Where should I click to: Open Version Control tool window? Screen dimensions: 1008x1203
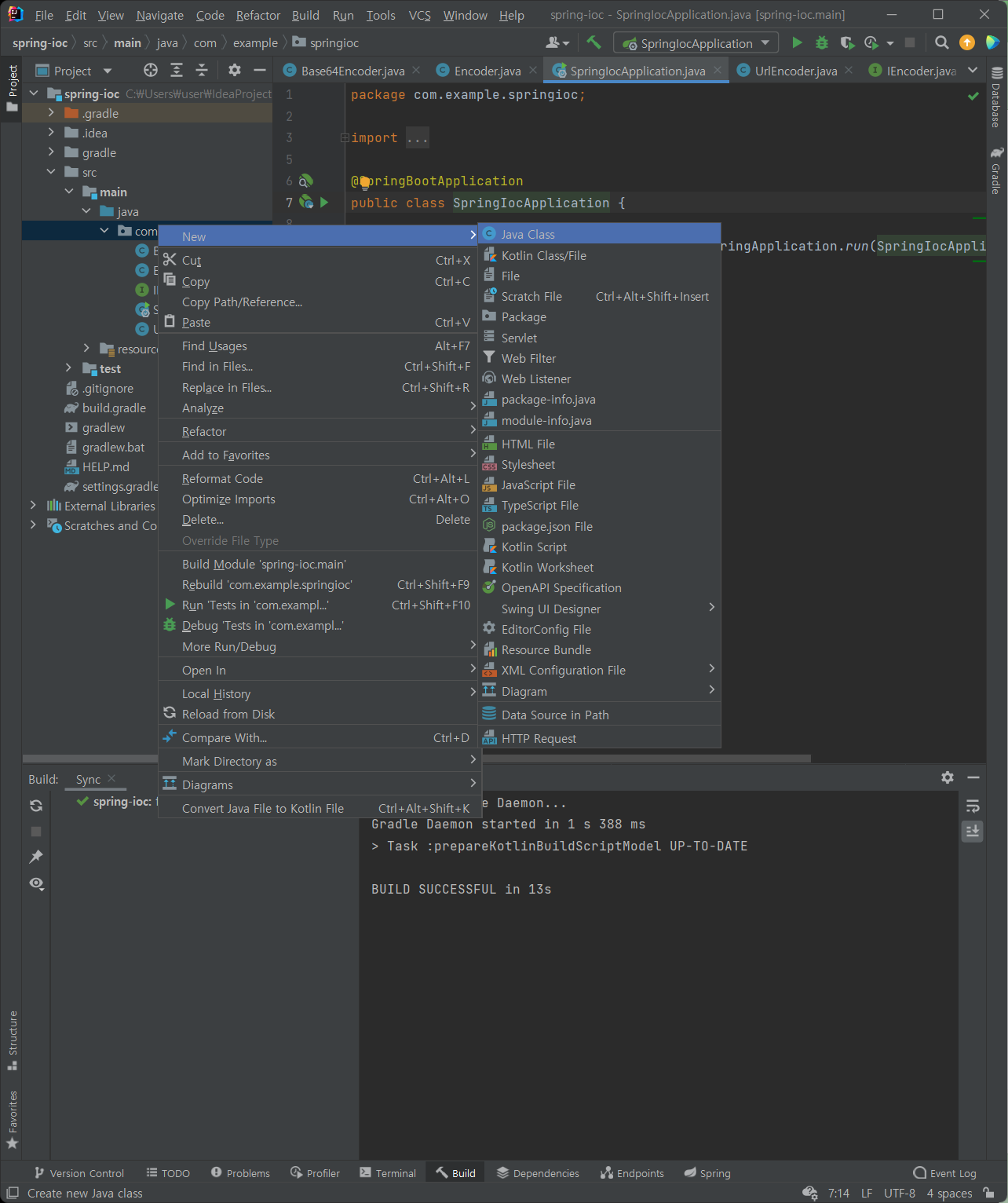coord(79,1173)
